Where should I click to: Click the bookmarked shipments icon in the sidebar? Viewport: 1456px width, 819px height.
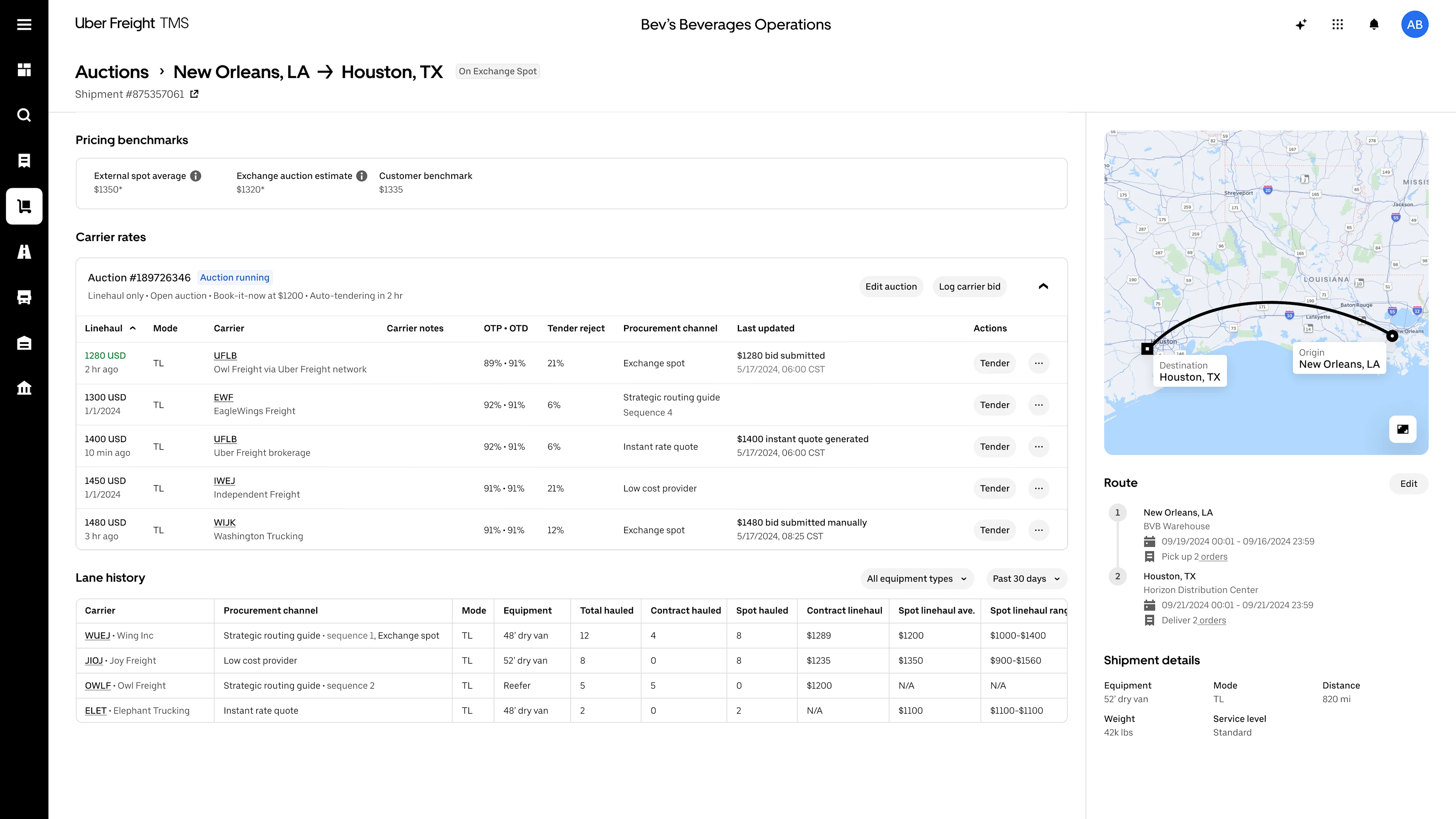(24, 160)
